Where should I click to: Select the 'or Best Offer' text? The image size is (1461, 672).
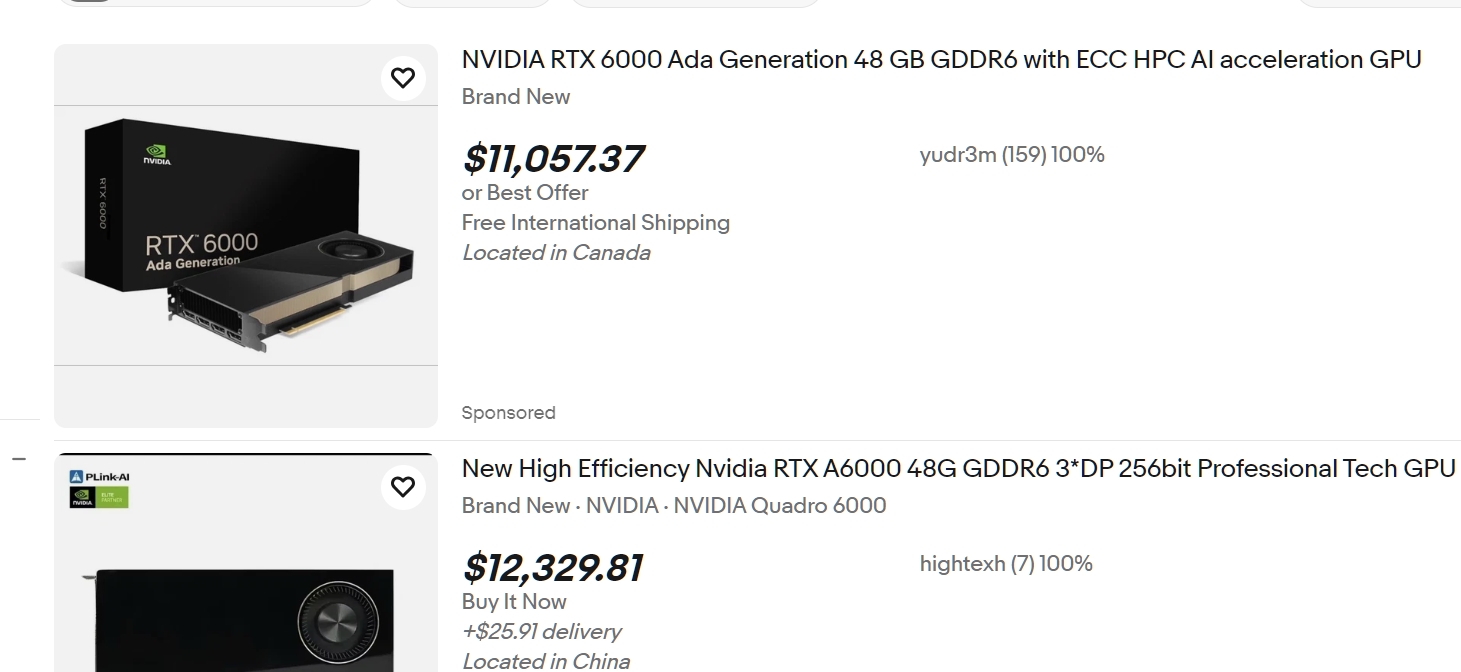[525, 193]
